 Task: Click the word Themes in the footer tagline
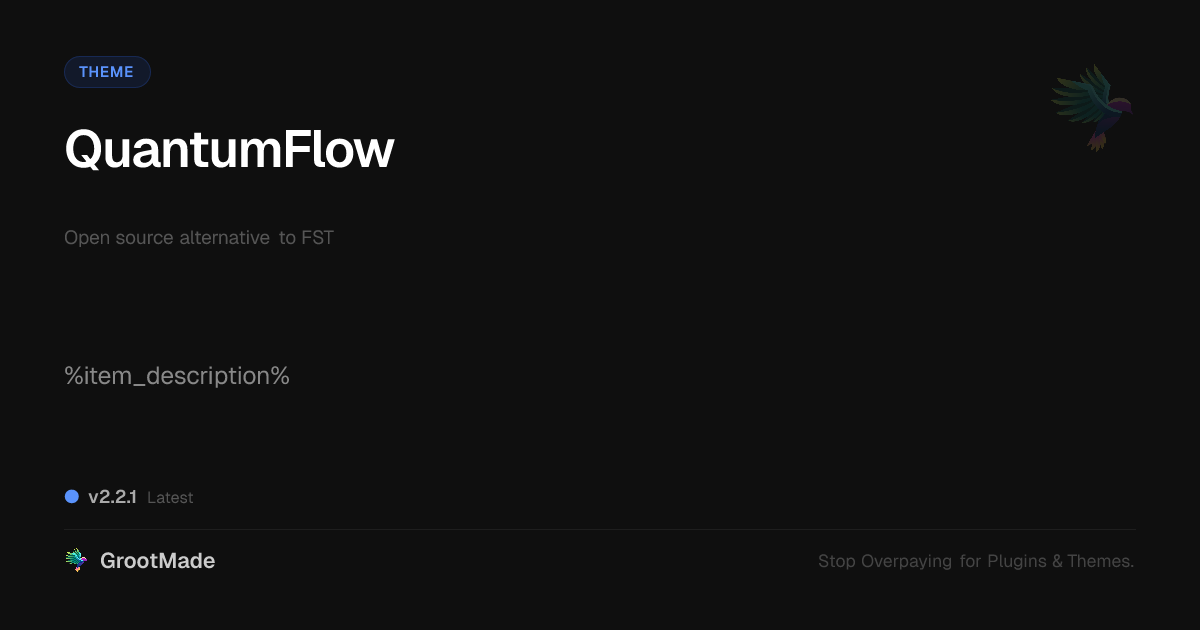pyautogui.click(x=1100, y=561)
